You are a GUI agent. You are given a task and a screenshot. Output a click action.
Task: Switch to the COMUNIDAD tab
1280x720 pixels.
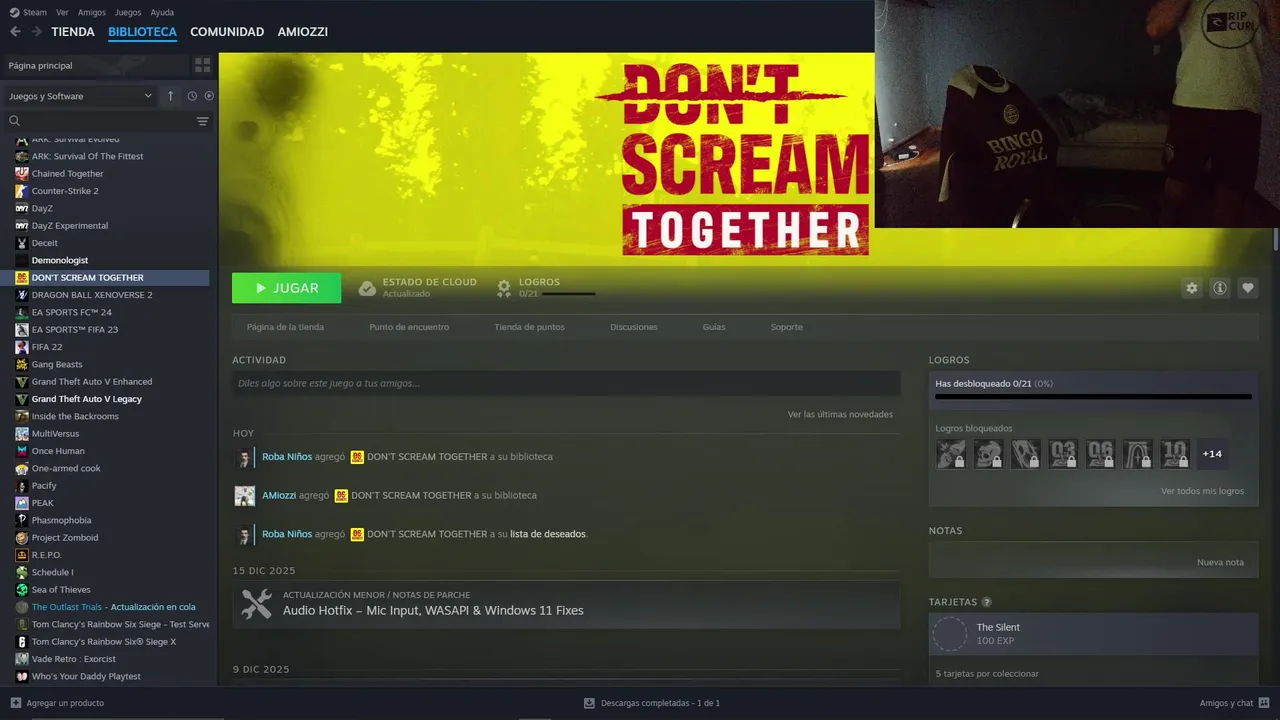(227, 32)
